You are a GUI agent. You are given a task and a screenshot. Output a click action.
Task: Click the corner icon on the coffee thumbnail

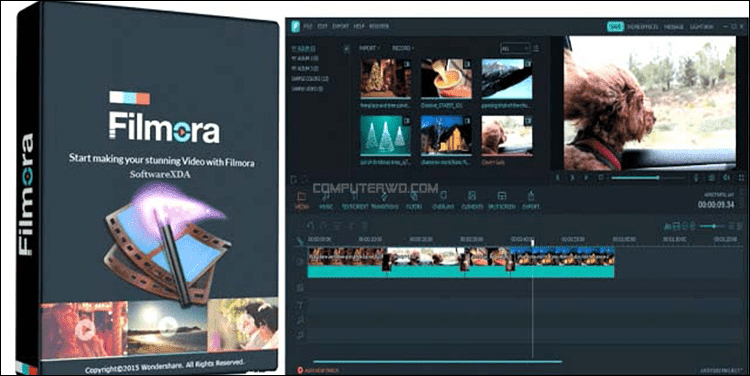468,64
